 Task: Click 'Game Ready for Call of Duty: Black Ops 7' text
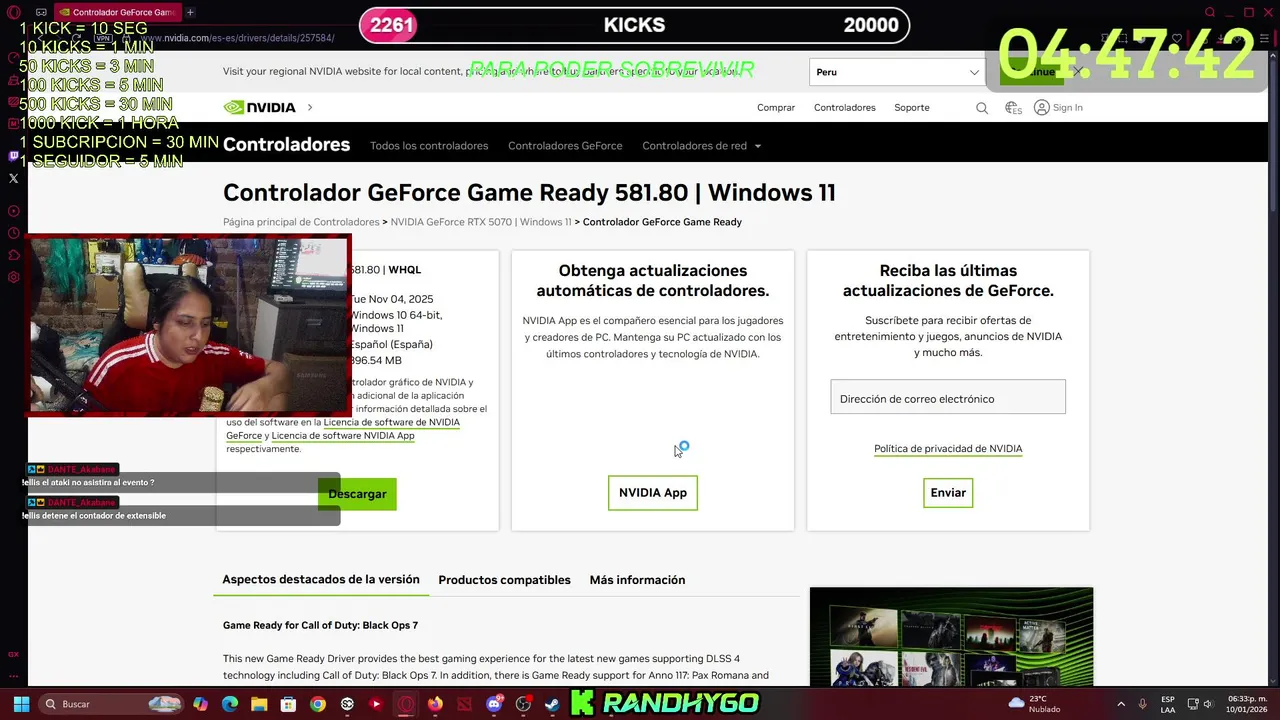coord(320,625)
